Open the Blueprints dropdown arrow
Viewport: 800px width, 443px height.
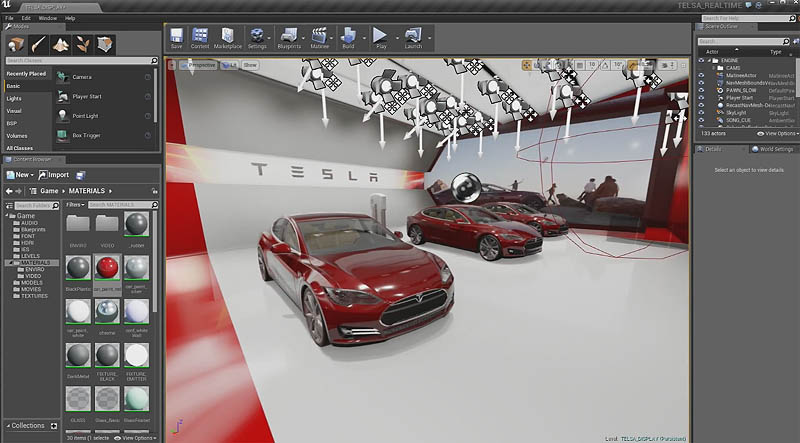[x=304, y=38]
